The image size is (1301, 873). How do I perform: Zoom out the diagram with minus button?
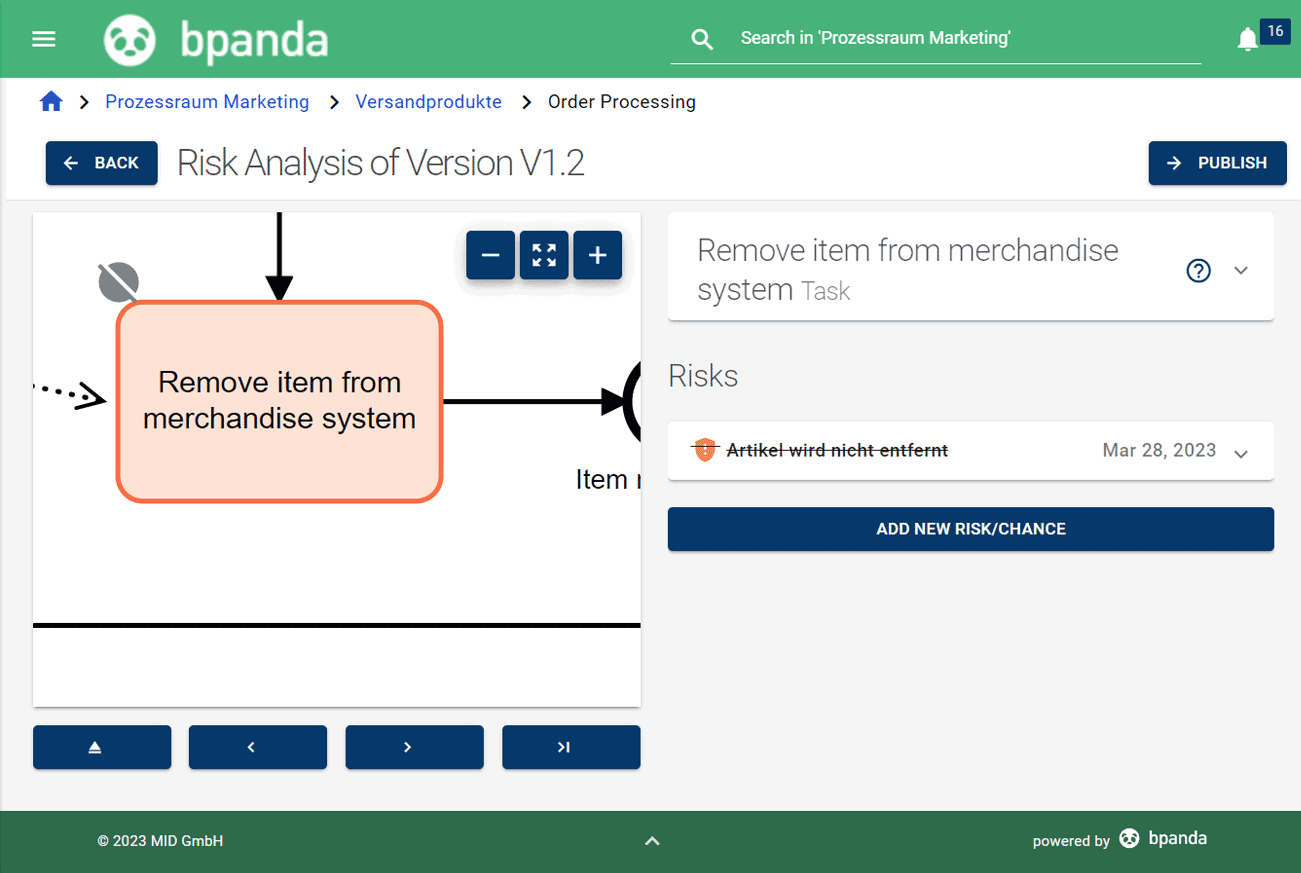[x=491, y=255]
